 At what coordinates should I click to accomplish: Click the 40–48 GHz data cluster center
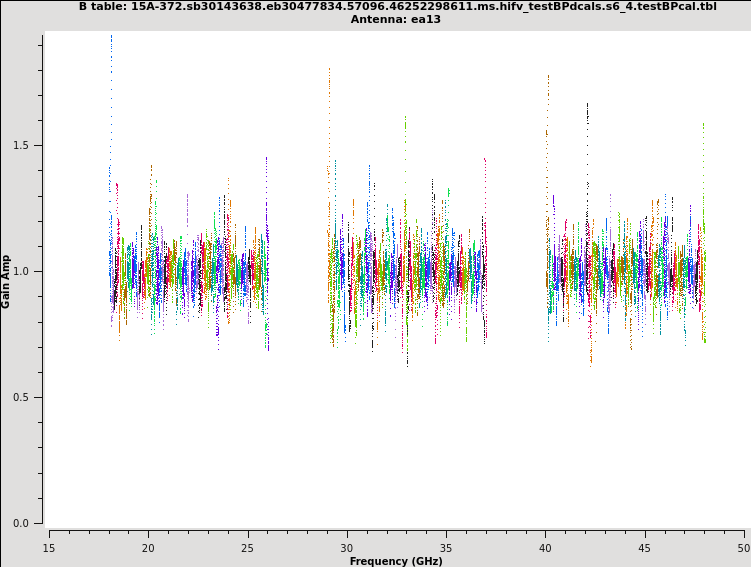[x=626, y=271]
